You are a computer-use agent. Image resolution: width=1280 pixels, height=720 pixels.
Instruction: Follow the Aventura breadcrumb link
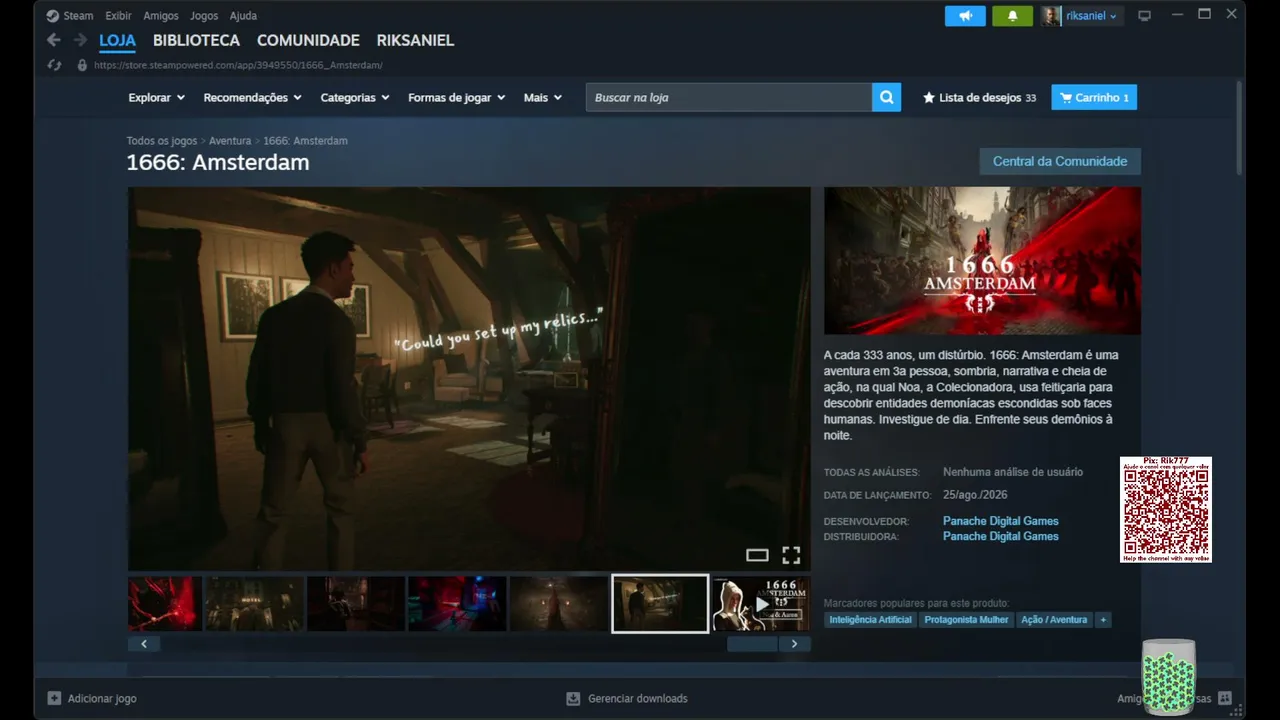click(230, 141)
